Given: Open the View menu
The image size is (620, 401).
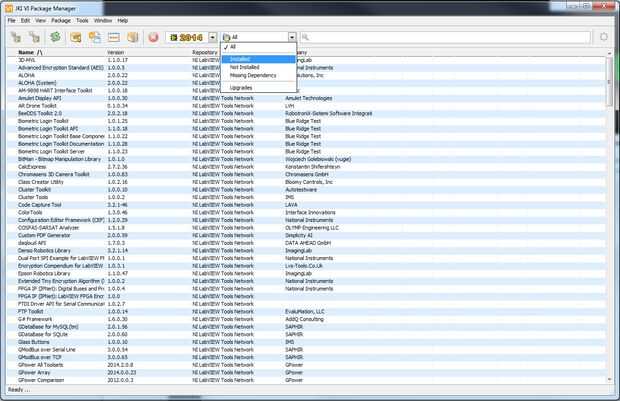Looking at the screenshot, I should click(x=40, y=21).
